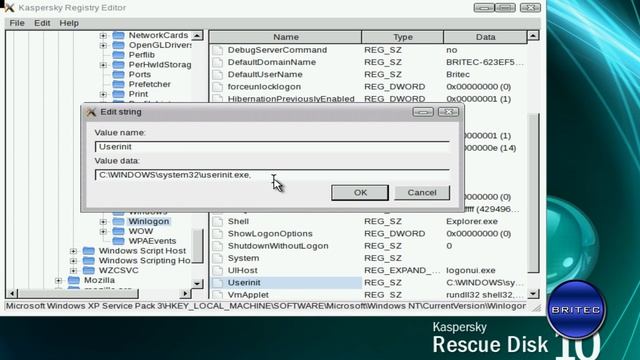Viewport: 640px width, 360px height.
Task: Sort values by the Data column header
Action: (x=485, y=37)
